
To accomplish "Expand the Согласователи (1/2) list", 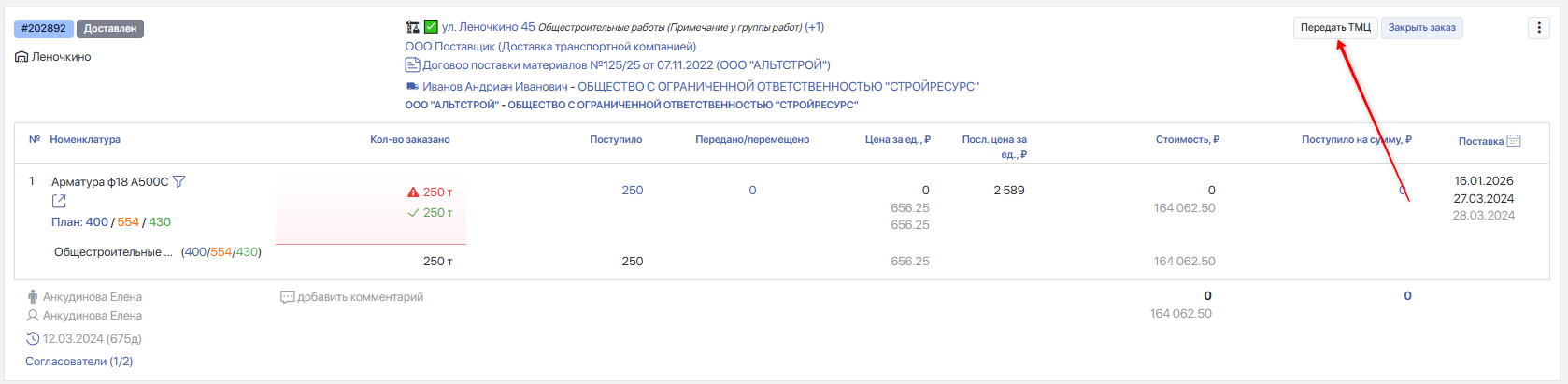I will coord(79,361).
